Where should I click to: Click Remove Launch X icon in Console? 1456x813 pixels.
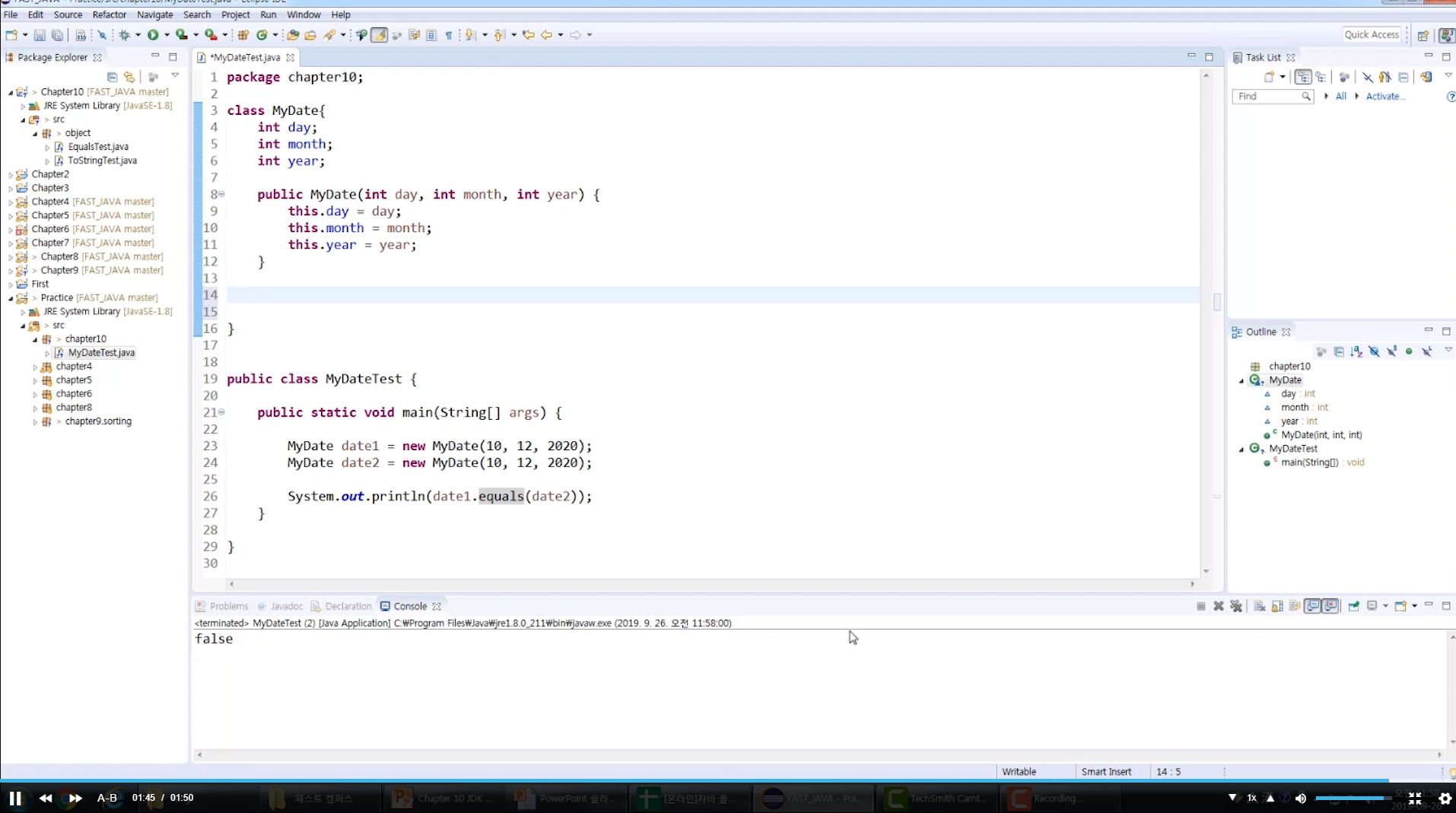pos(1219,606)
